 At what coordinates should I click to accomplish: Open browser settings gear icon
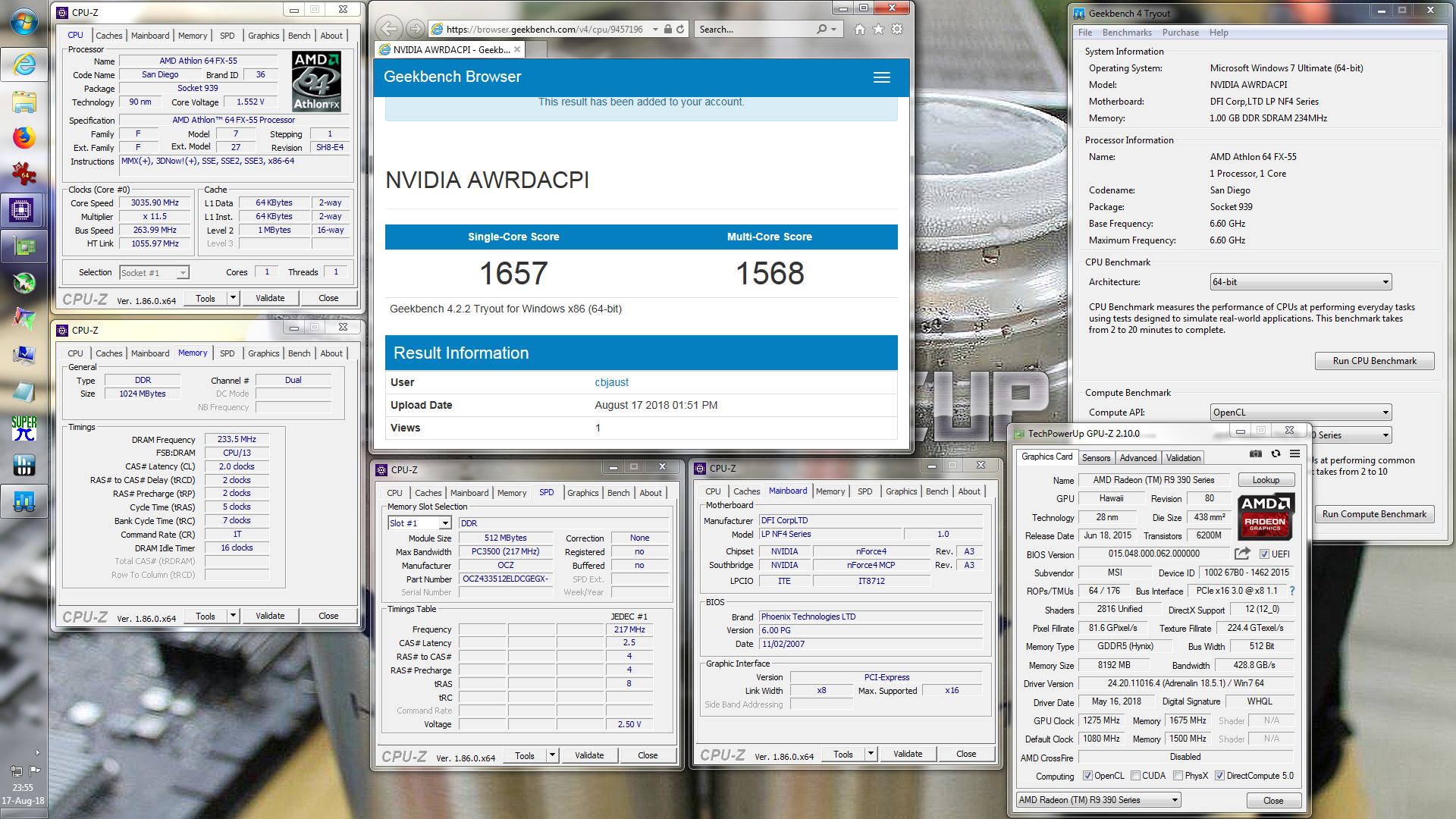[x=897, y=30]
